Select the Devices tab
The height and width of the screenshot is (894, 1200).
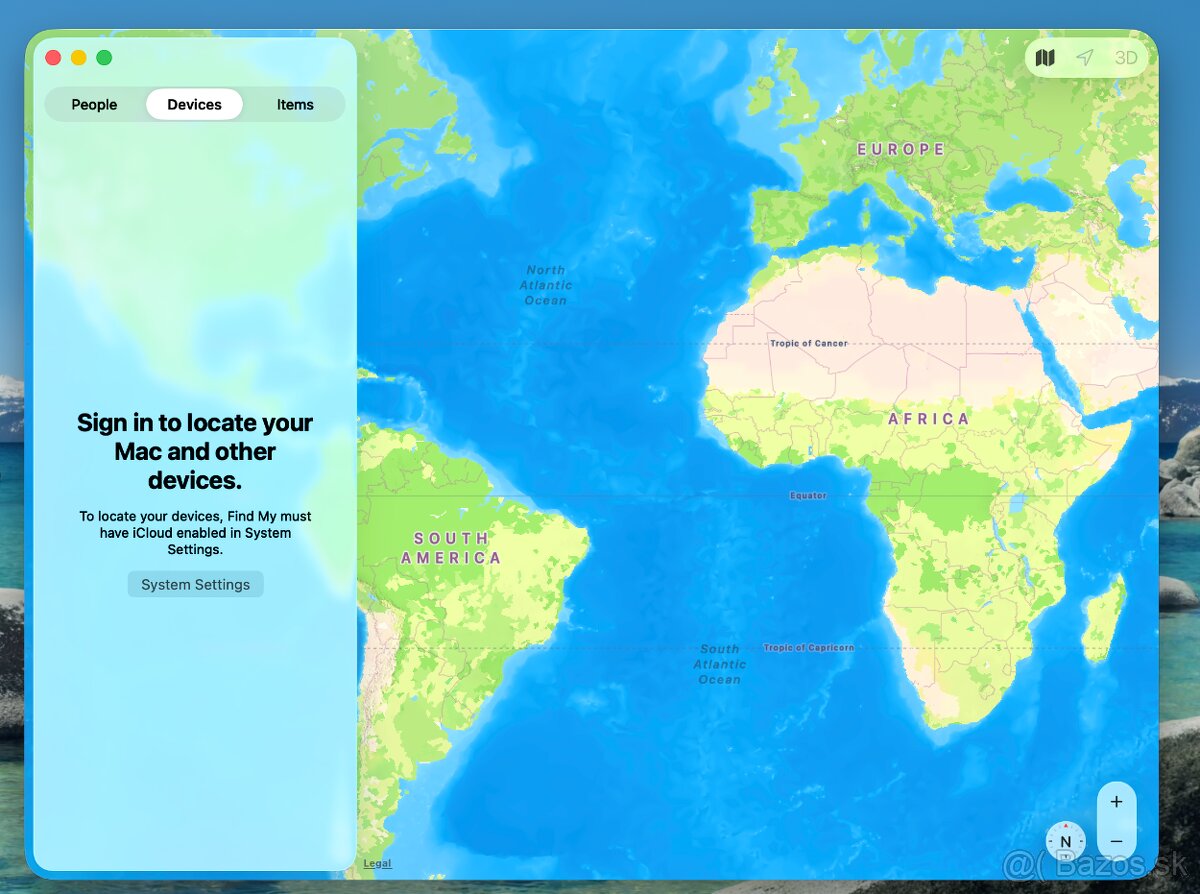(x=194, y=105)
